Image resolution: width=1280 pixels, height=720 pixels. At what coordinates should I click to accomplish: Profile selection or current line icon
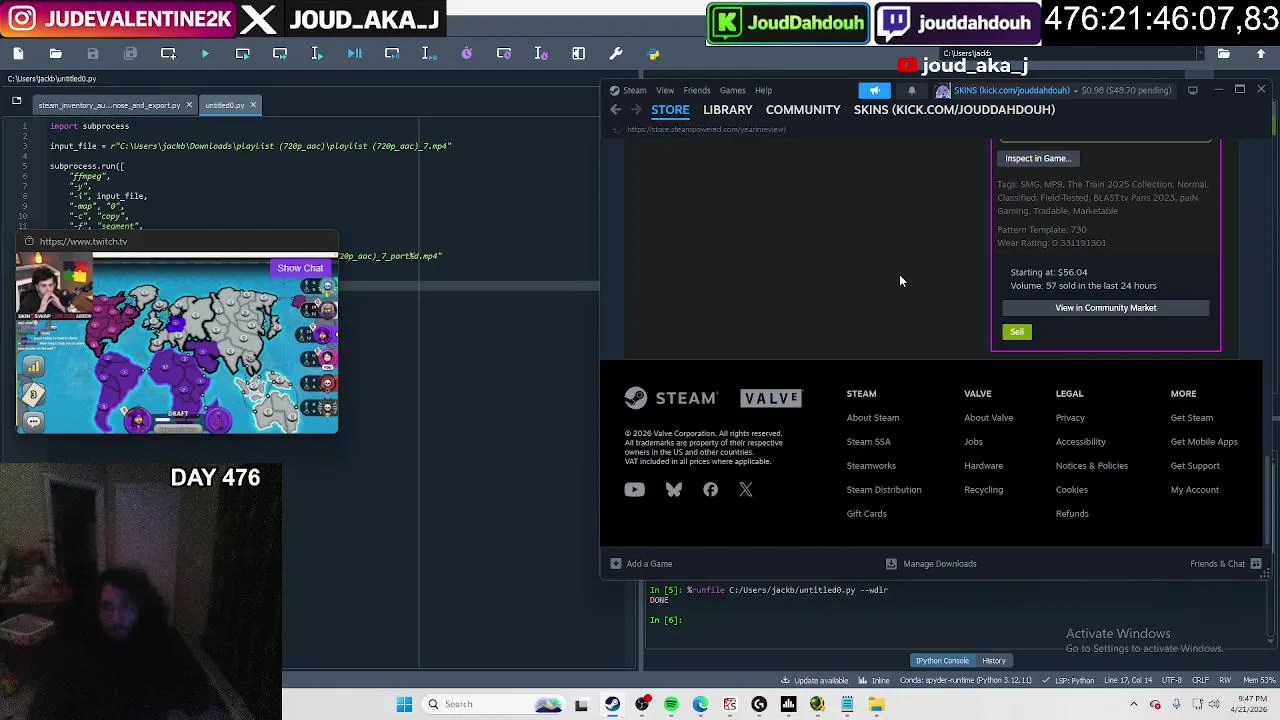[x=541, y=53]
